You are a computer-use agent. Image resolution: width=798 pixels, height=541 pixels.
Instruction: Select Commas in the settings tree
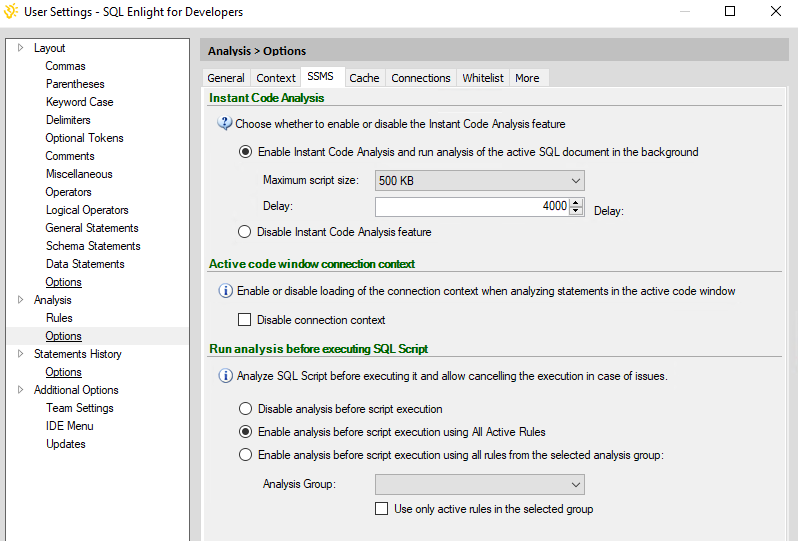pyautogui.click(x=66, y=66)
